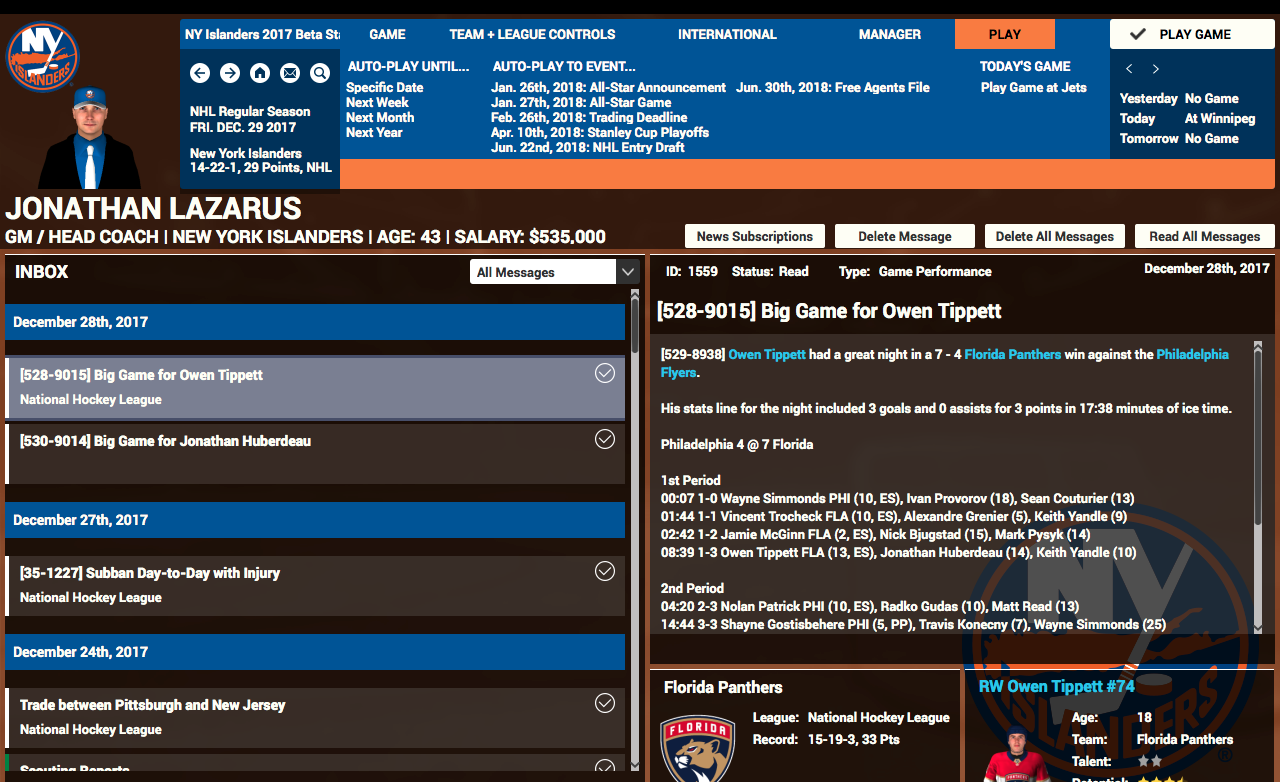This screenshot has width=1280, height=782.
Task: Auto-play until Specific Date
Action: coord(385,88)
